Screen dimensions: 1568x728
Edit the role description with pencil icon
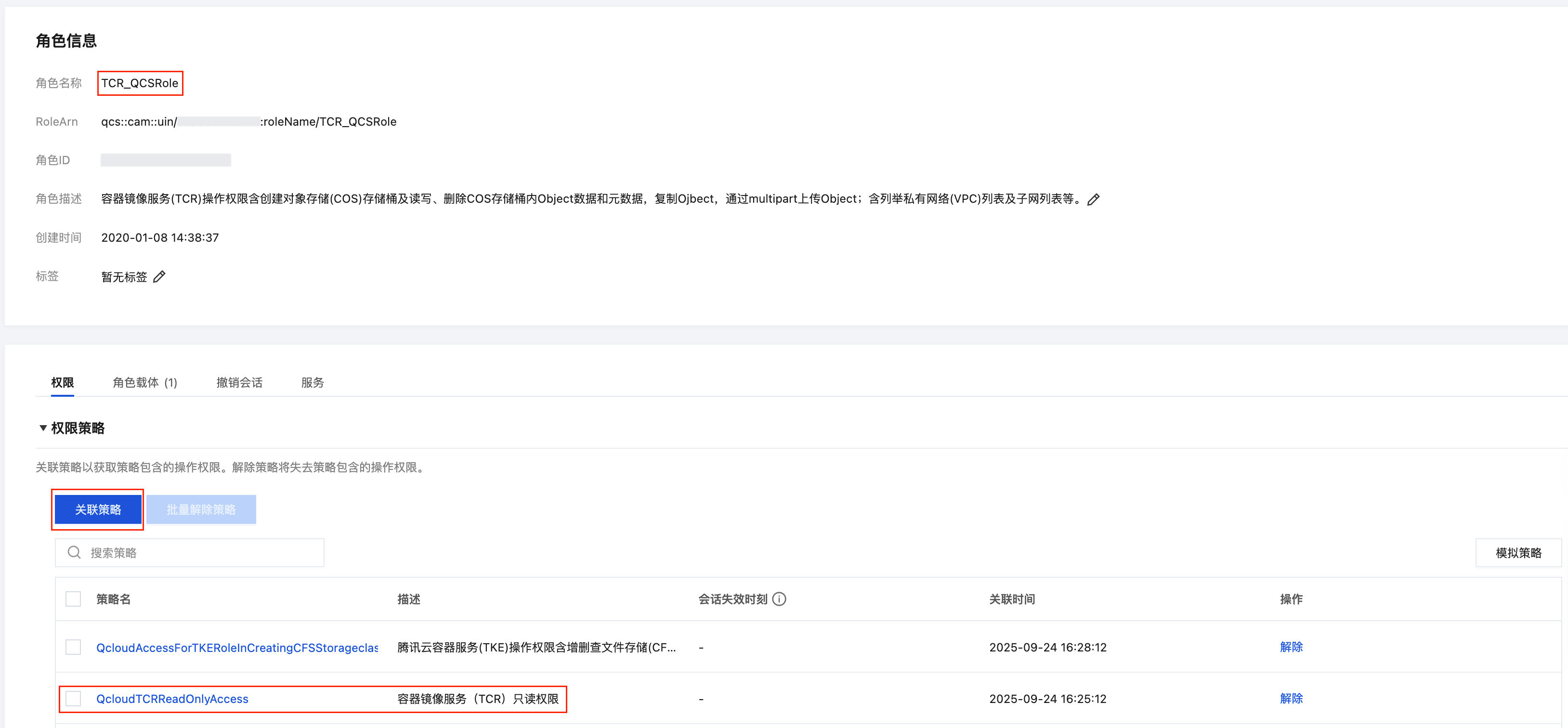(1093, 200)
